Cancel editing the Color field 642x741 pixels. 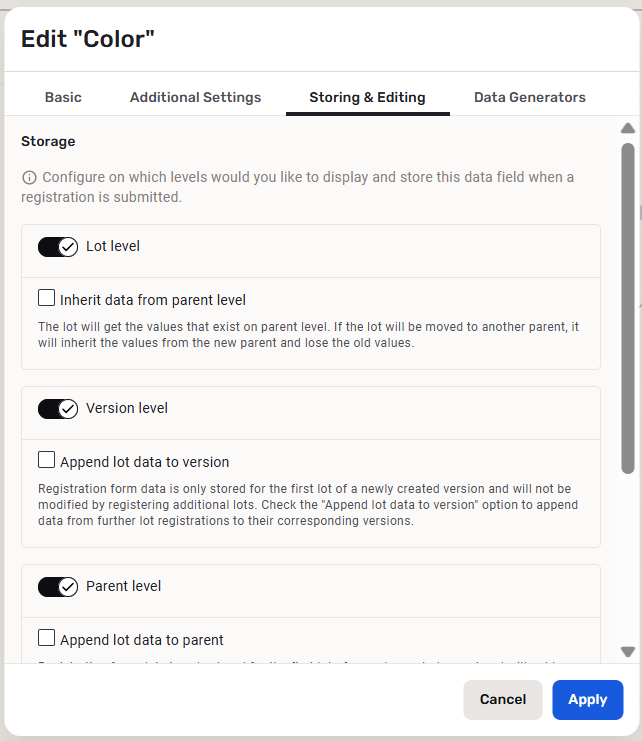pos(502,700)
